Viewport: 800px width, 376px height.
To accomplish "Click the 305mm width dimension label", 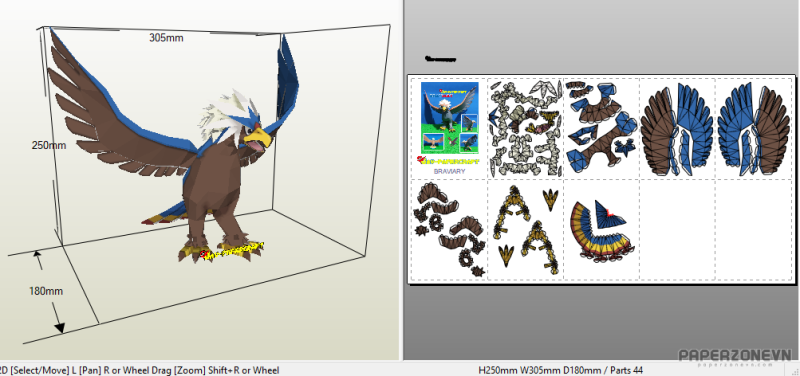I will coord(166,38).
